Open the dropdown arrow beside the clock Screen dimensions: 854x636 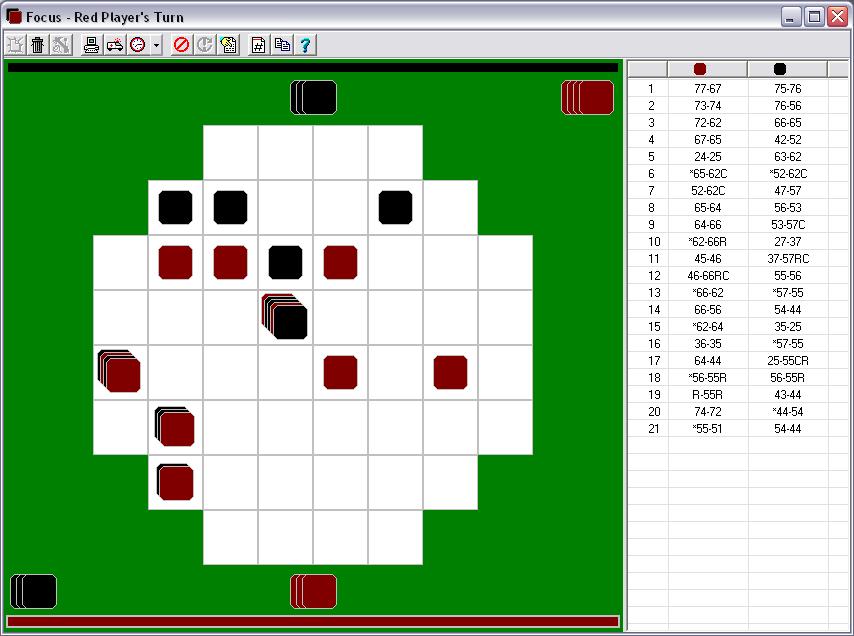[x=156, y=45]
